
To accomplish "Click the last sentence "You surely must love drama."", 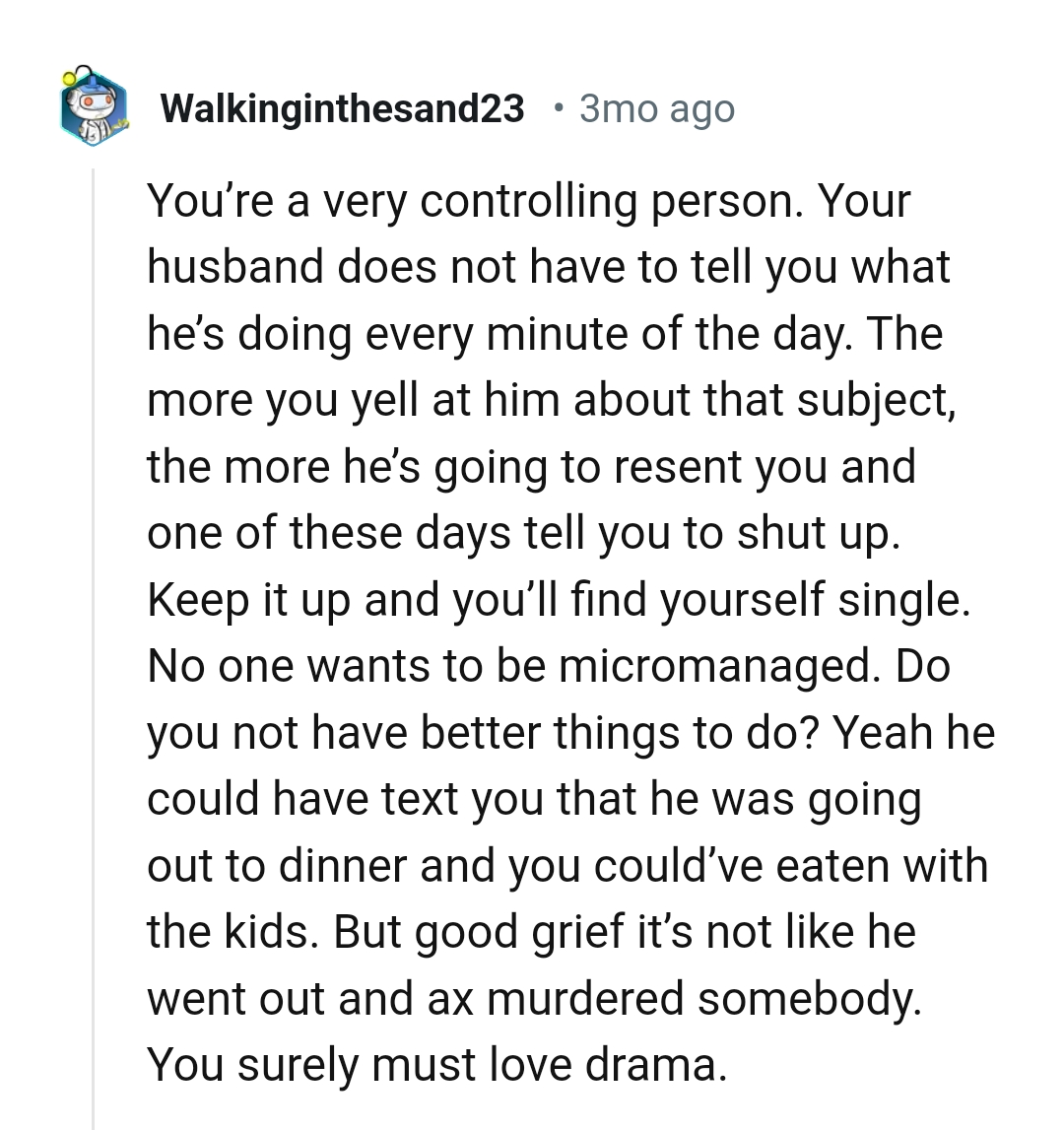I will click(435, 1065).
